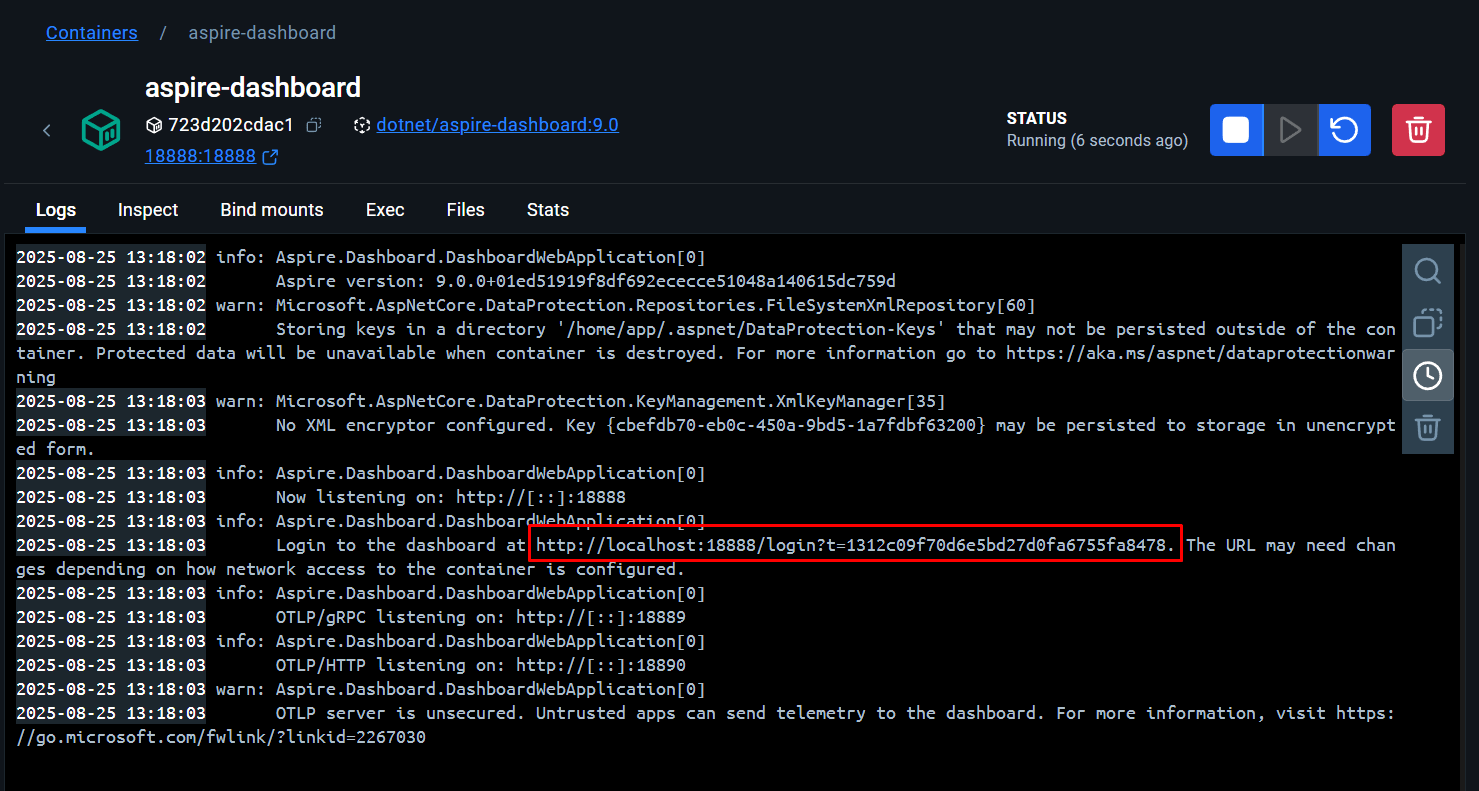Image resolution: width=1479 pixels, height=791 pixels.
Task: Copy the container ID 723d202cdac1
Action: (312, 124)
